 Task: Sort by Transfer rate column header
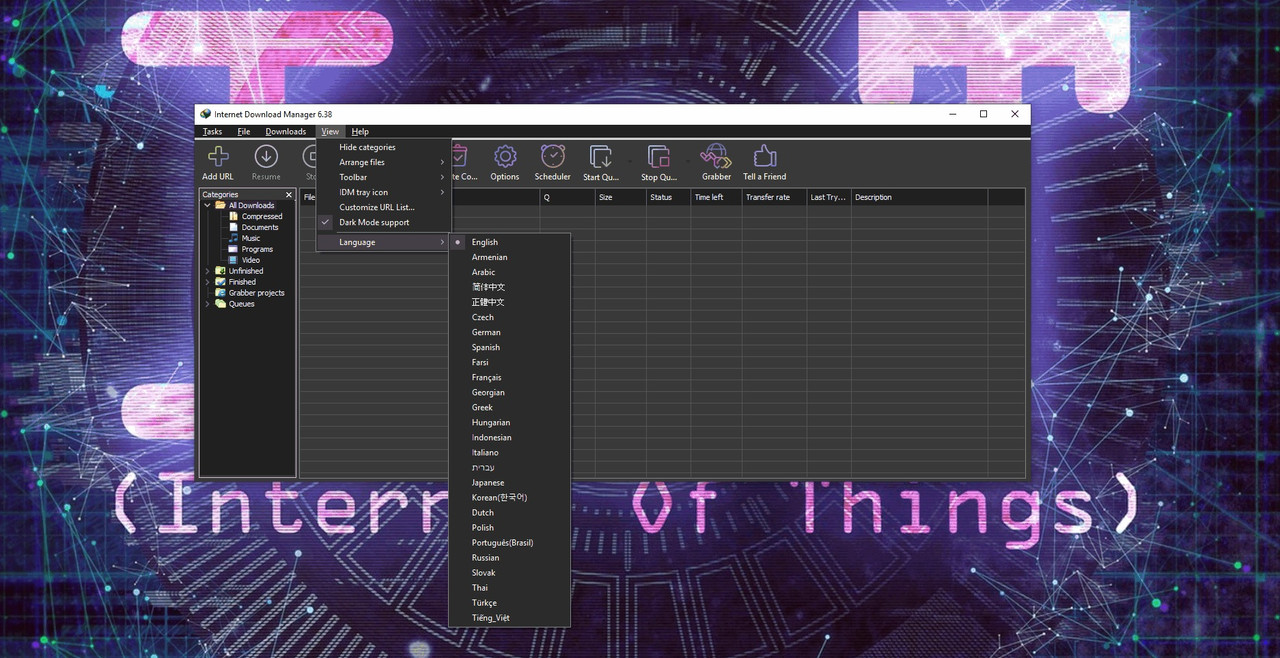click(773, 197)
